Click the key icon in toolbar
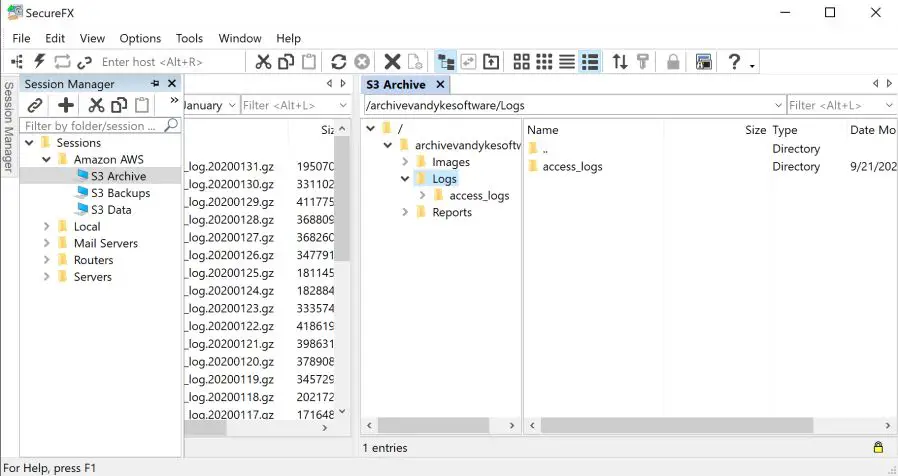Screen dimensions: 898x476 click(643, 61)
